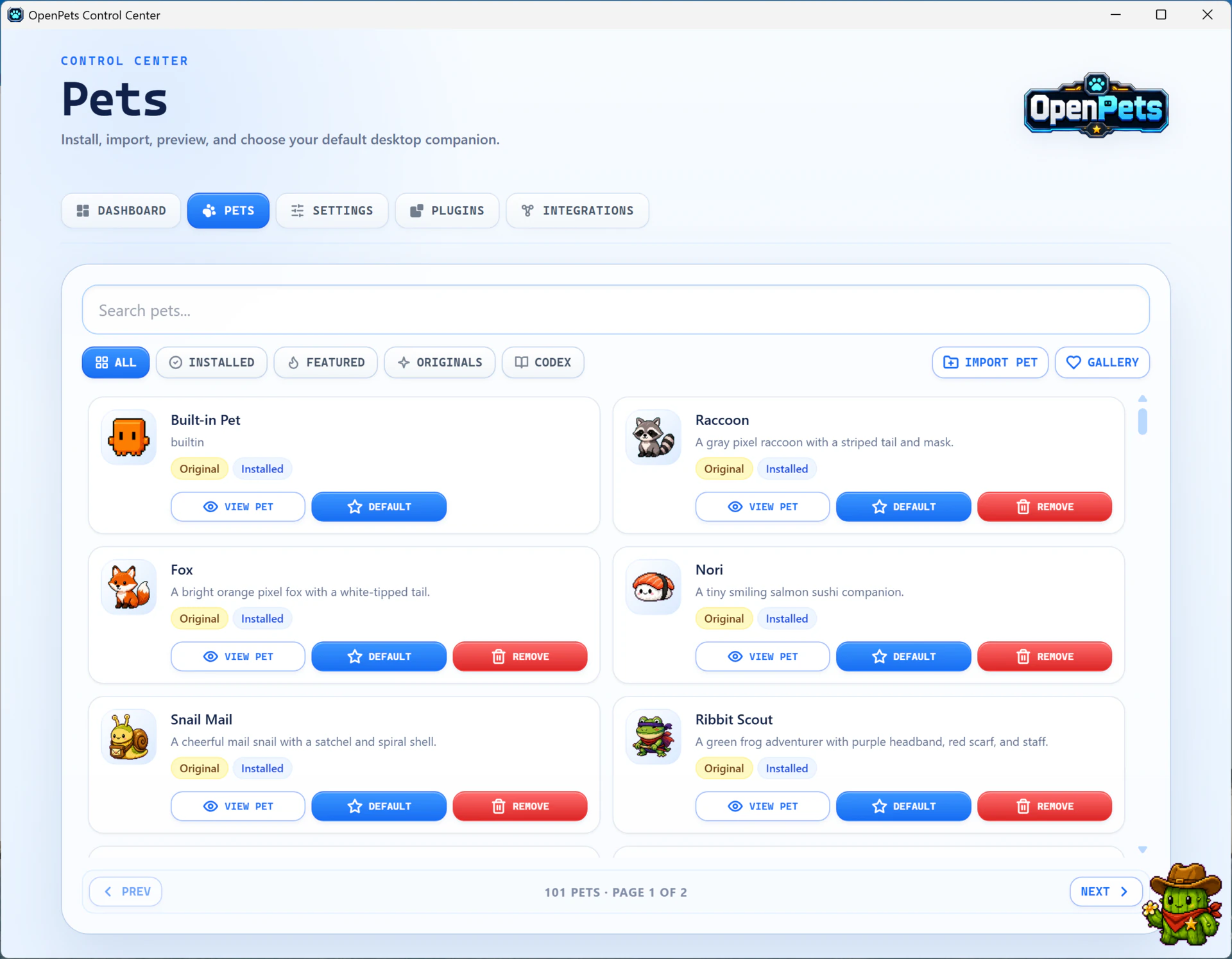This screenshot has width=1232, height=959.
Task: View the Snail Mail pet
Action: [x=237, y=806]
